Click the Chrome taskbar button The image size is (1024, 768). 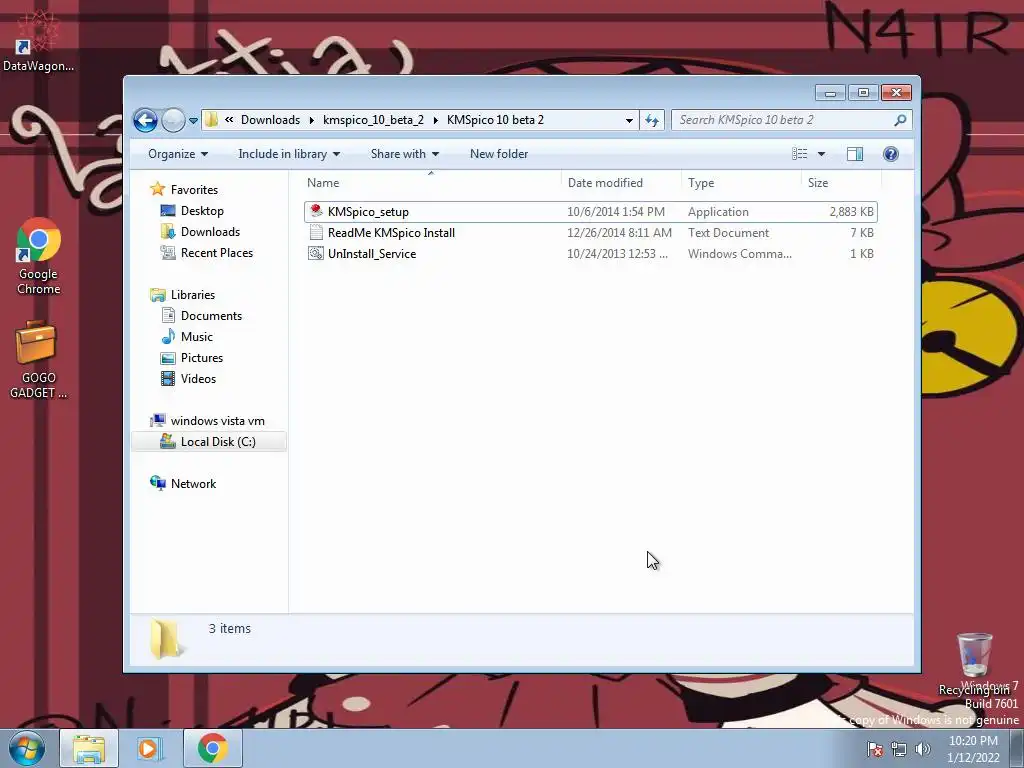coord(213,748)
